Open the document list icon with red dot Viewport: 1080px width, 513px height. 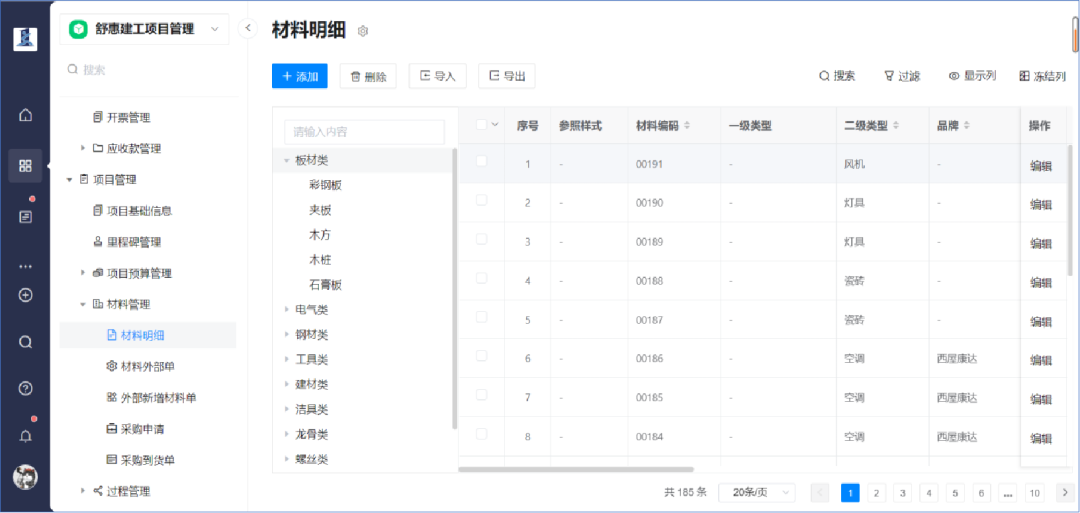[x=25, y=217]
